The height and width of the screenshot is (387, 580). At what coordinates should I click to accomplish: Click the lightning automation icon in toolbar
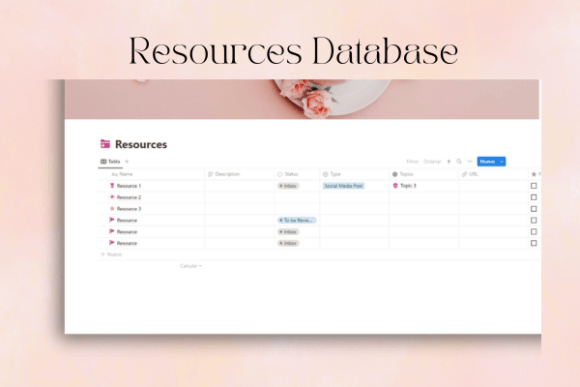click(x=449, y=162)
